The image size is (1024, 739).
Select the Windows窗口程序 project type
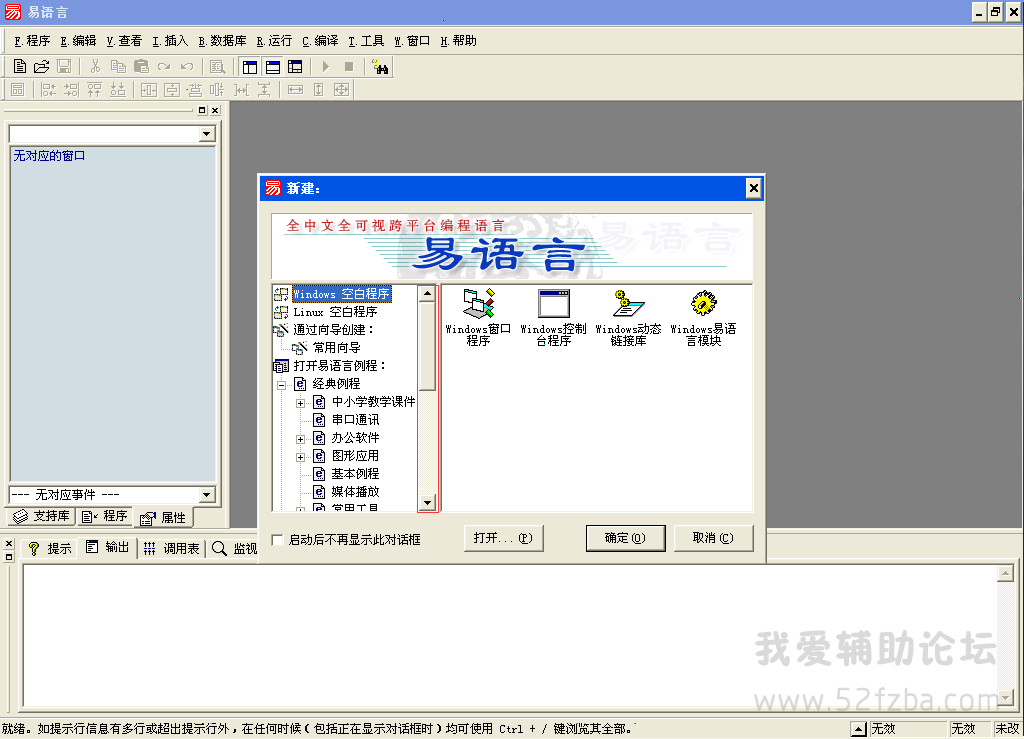click(478, 317)
